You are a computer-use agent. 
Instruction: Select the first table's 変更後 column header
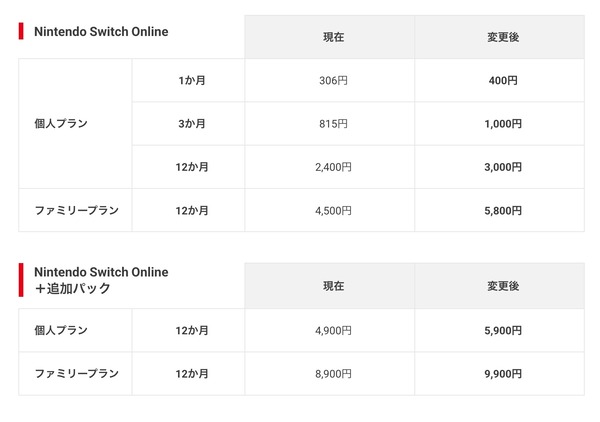click(499, 37)
